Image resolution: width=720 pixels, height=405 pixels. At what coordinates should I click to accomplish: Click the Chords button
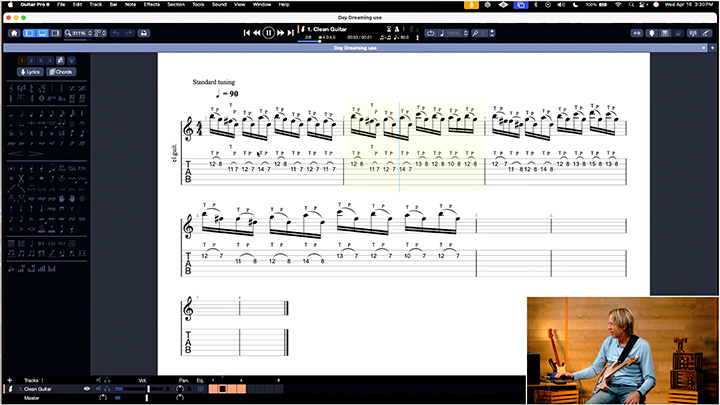[x=61, y=72]
